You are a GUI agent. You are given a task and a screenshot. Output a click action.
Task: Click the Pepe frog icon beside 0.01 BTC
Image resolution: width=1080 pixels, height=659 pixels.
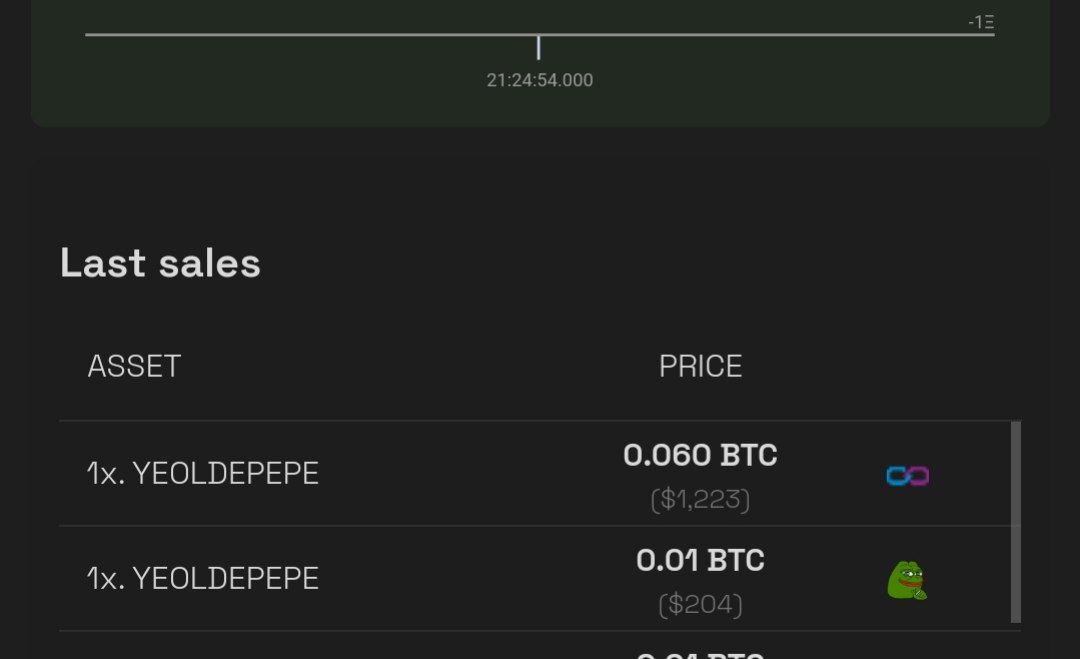click(907, 580)
